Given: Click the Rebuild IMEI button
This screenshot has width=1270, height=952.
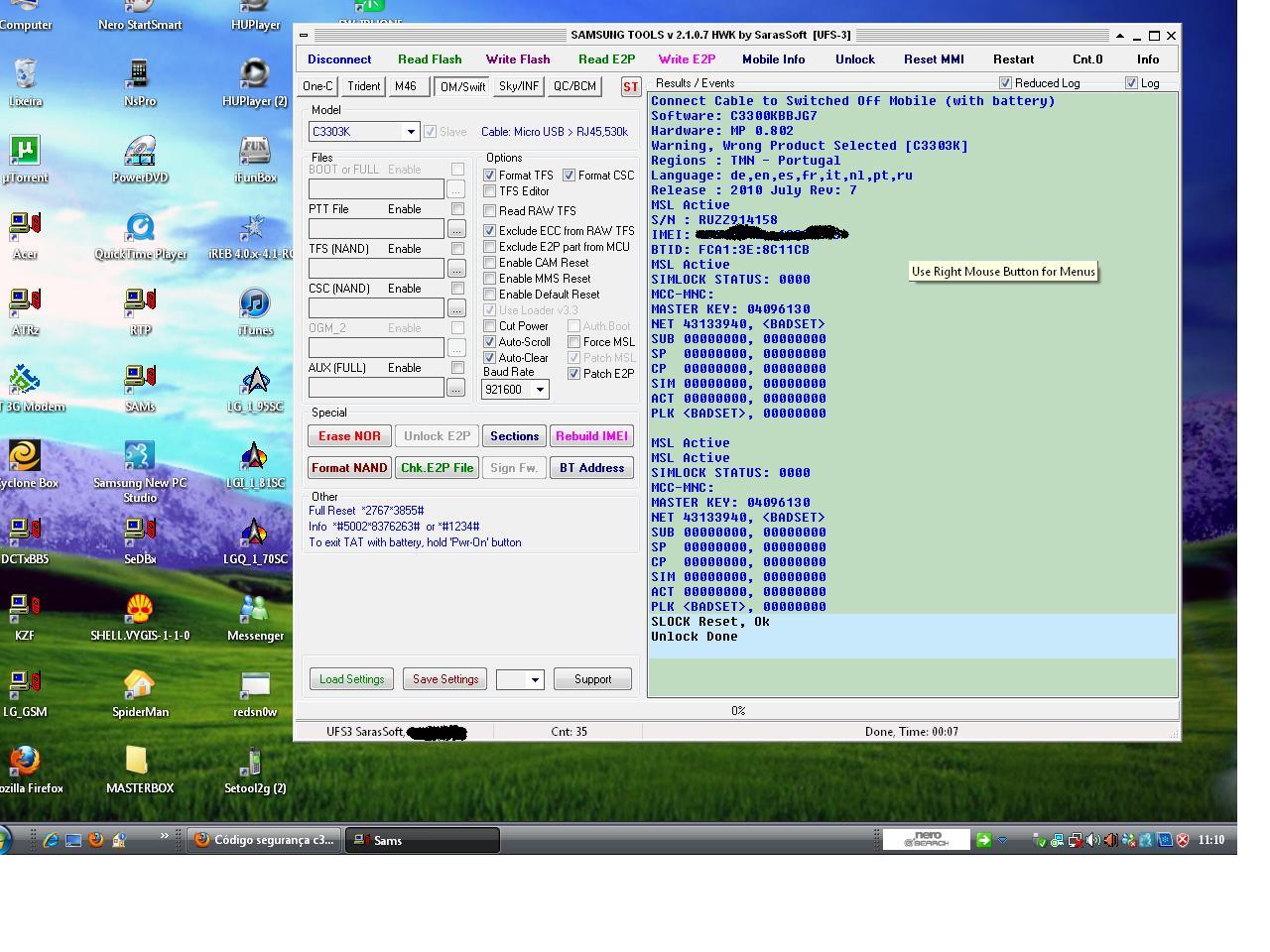Looking at the screenshot, I should [591, 436].
